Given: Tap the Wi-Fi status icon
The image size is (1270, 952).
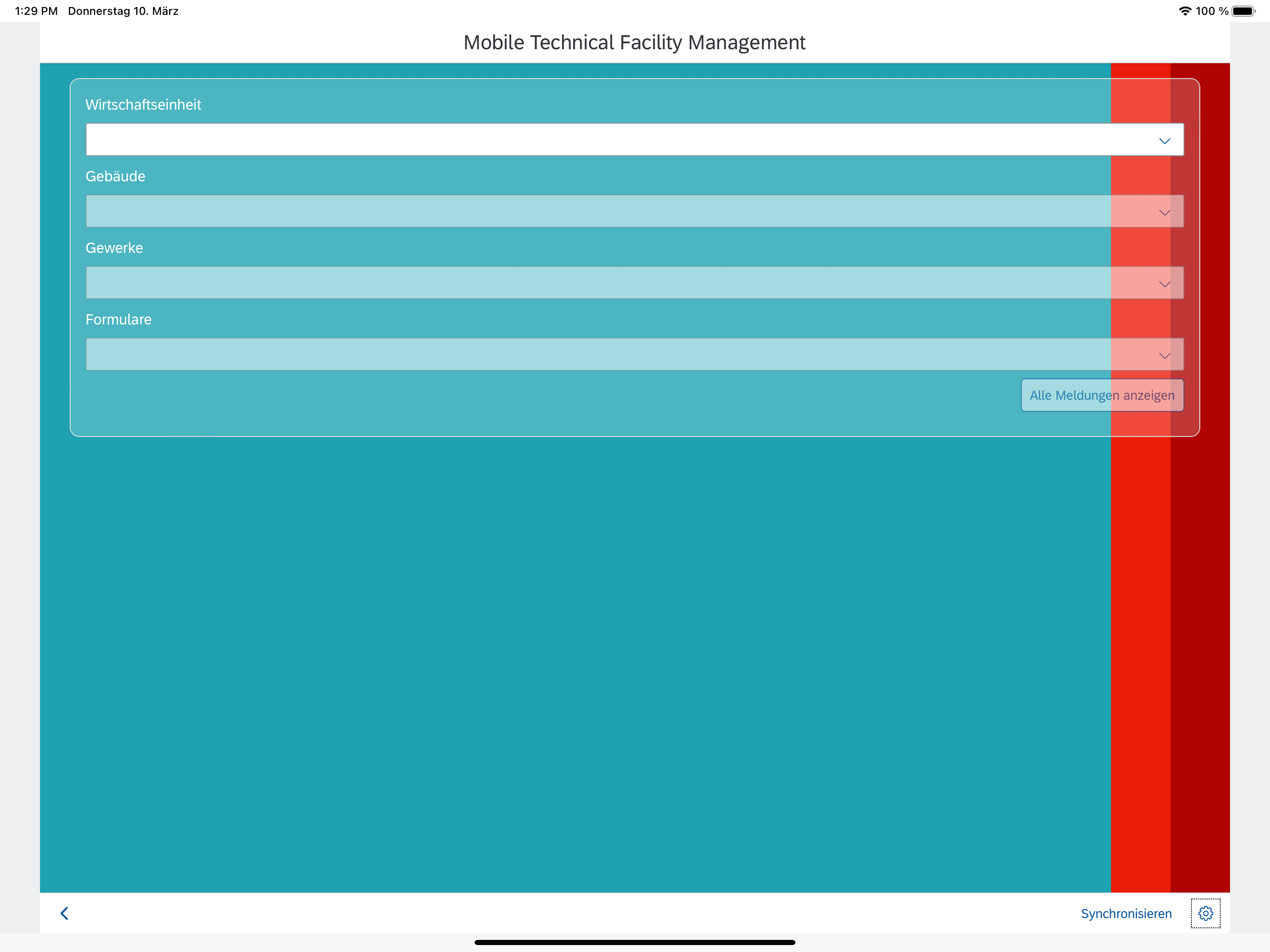Looking at the screenshot, I should point(1184,11).
